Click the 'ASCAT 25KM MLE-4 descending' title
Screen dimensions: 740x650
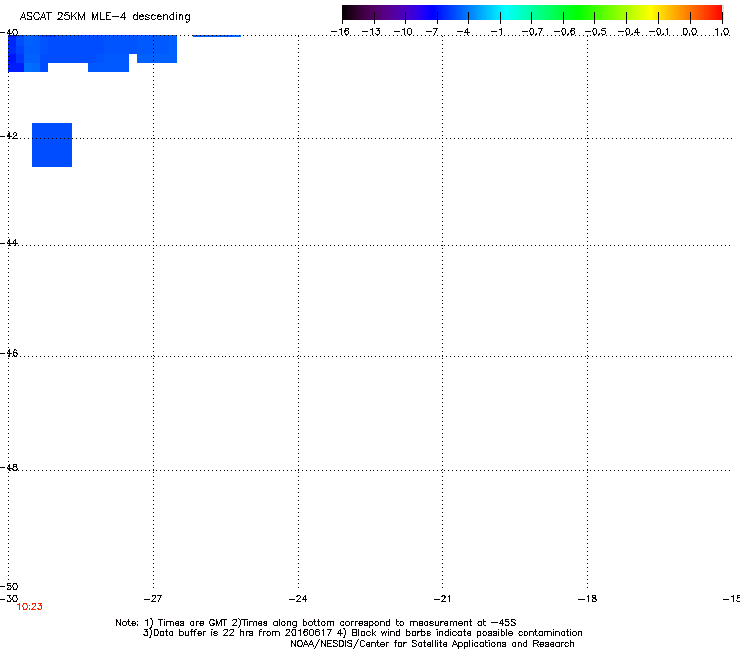(x=105, y=17)
